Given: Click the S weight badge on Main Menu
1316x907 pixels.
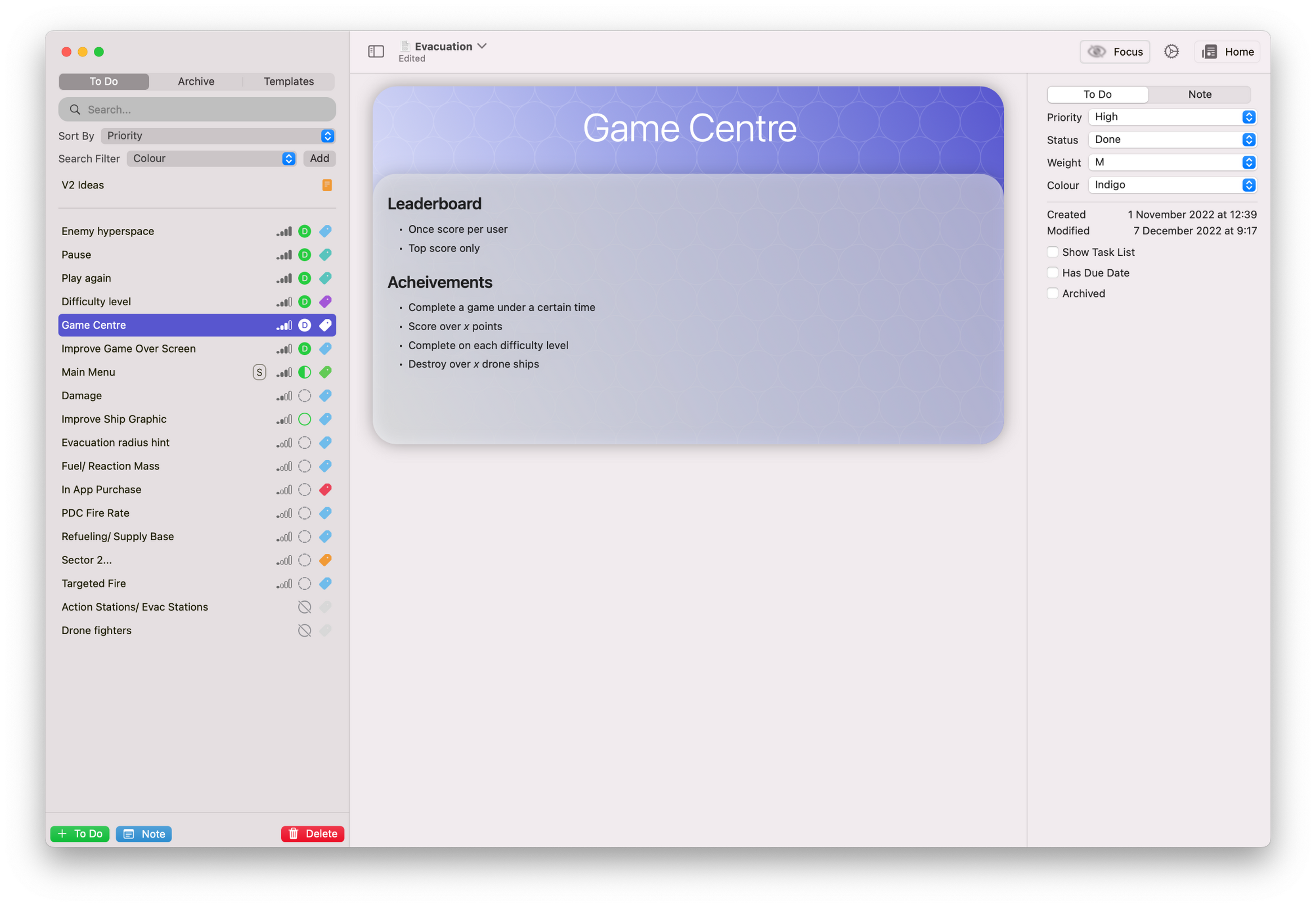Looking at the screenshot, I should click(x=259, y=372).
